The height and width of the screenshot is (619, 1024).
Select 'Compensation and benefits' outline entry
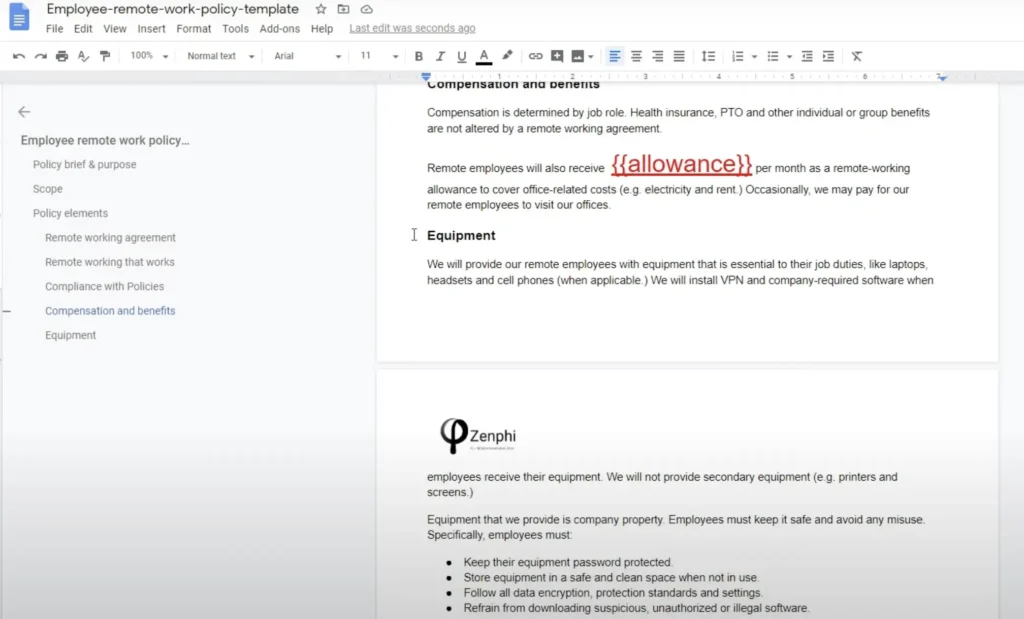coord(110,311)
